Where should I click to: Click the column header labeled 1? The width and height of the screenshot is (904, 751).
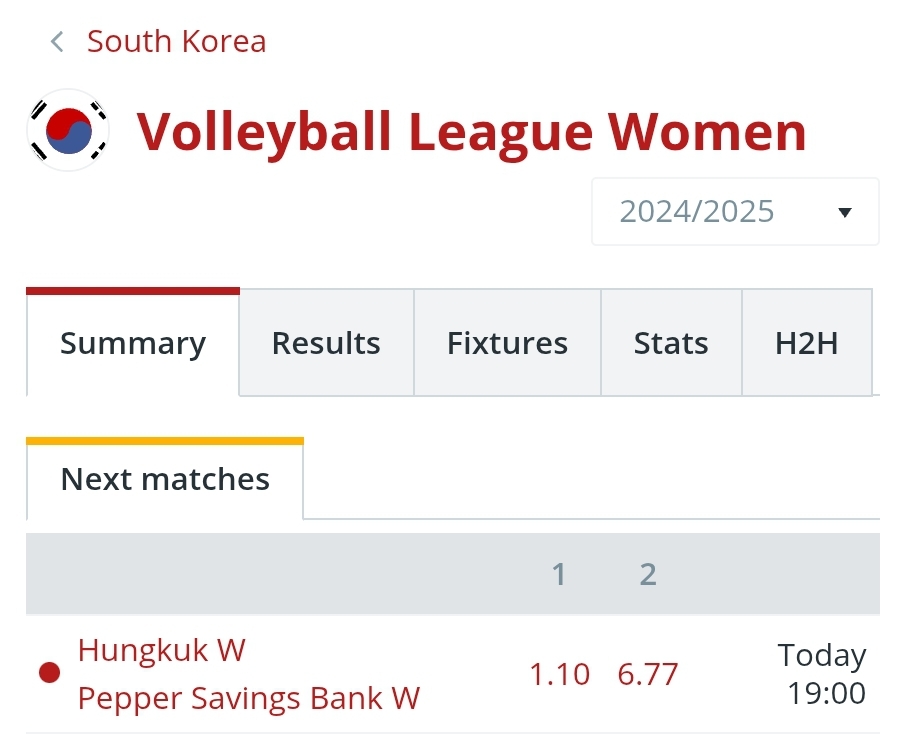tap(559, 574)
